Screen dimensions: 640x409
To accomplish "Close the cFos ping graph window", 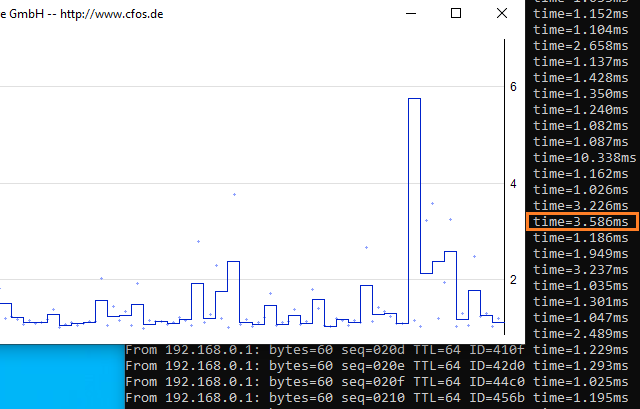I will pos(502,13).
